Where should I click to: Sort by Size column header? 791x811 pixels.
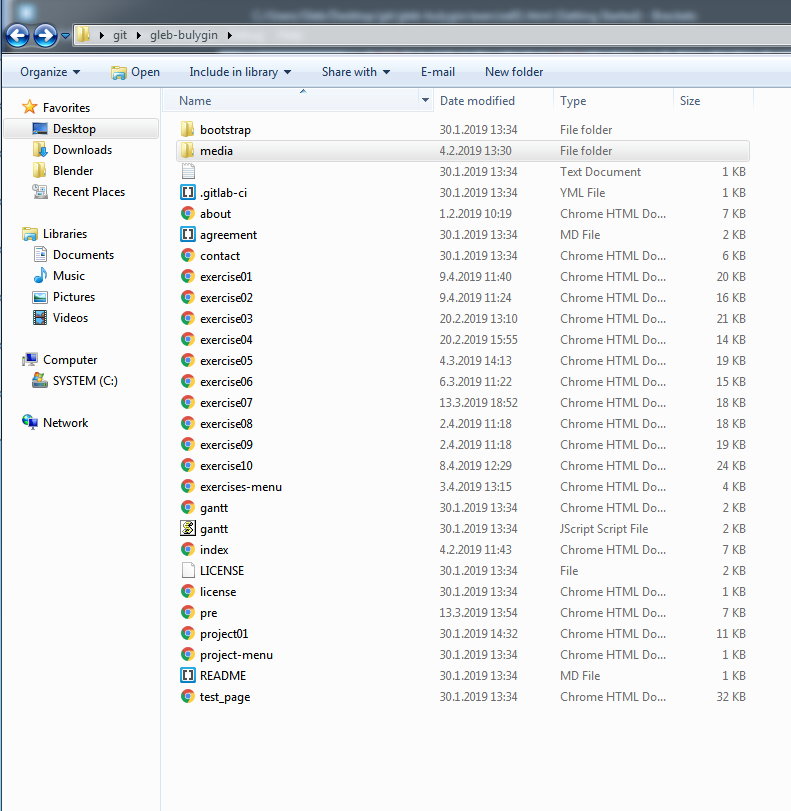[x=690, y=101]
